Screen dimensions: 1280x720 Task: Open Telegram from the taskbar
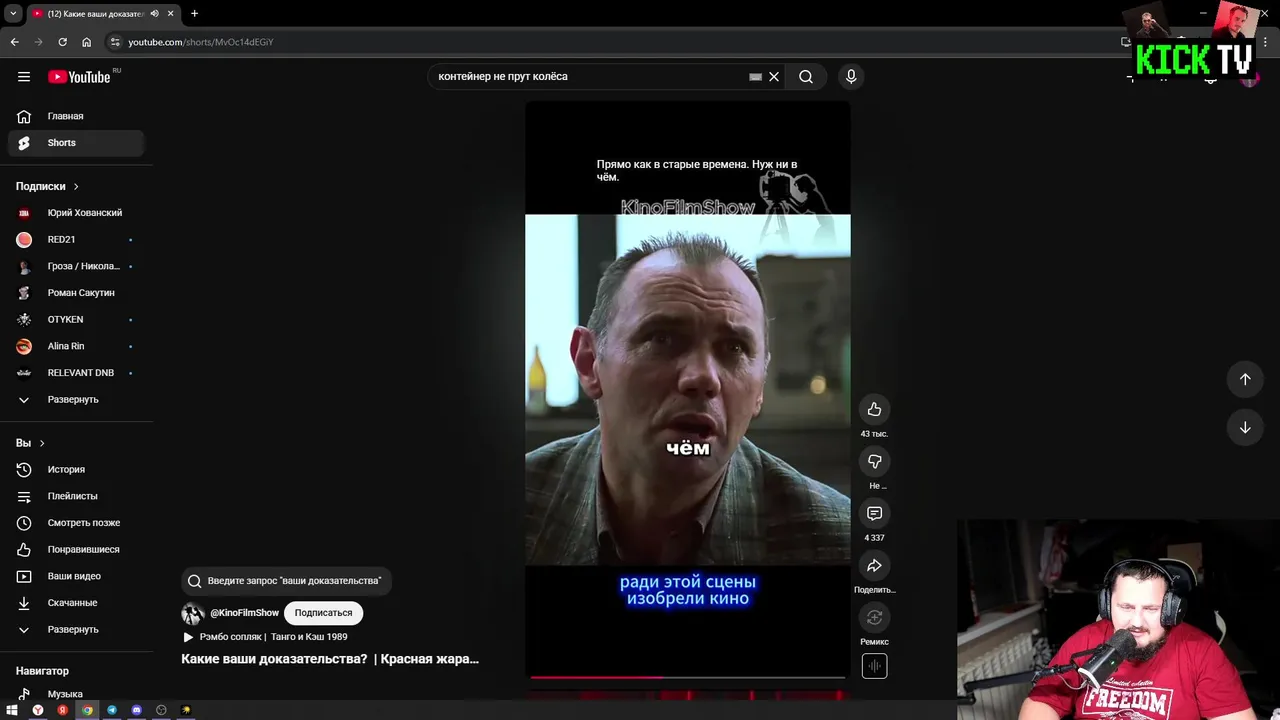(x=112, y=711)
